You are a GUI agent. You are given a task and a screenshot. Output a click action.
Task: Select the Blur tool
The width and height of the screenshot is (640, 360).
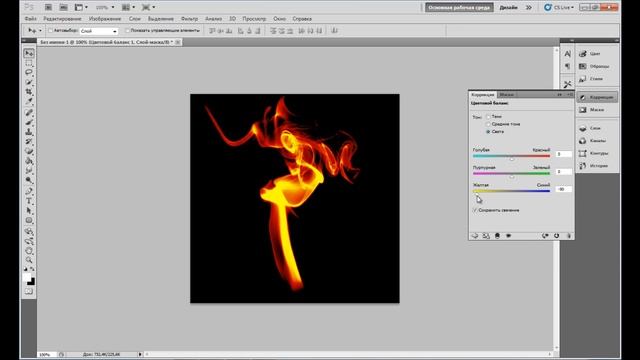coord(29,171)
